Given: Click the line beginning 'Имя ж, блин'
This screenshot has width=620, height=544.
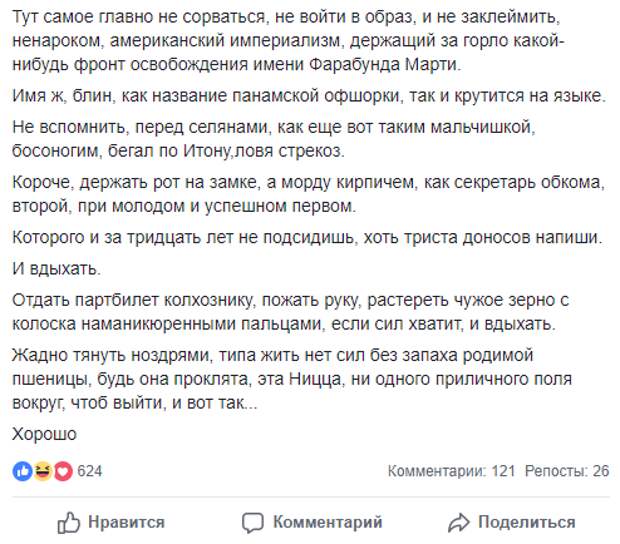Looking at the screenshot, I should click(308, 96).
